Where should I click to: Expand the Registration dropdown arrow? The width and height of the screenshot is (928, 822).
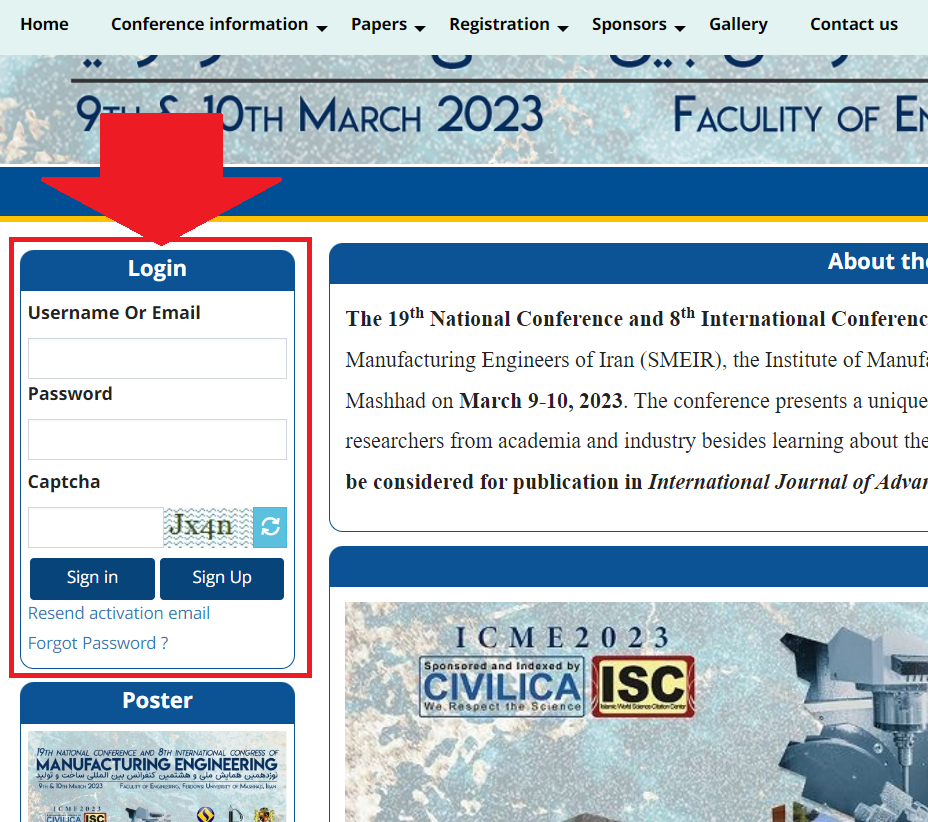click(563, 28)
